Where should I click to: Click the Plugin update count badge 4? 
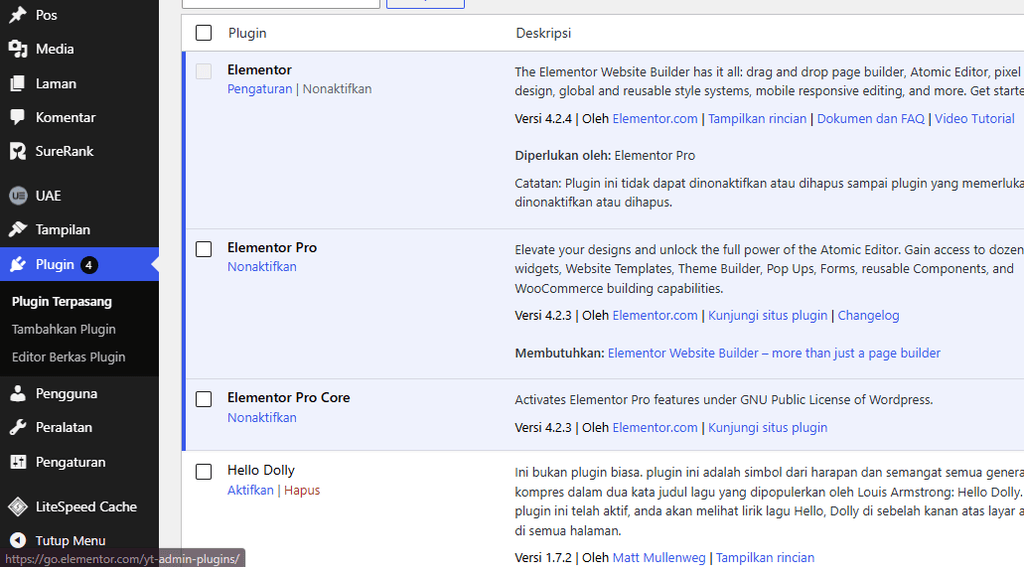89,265
